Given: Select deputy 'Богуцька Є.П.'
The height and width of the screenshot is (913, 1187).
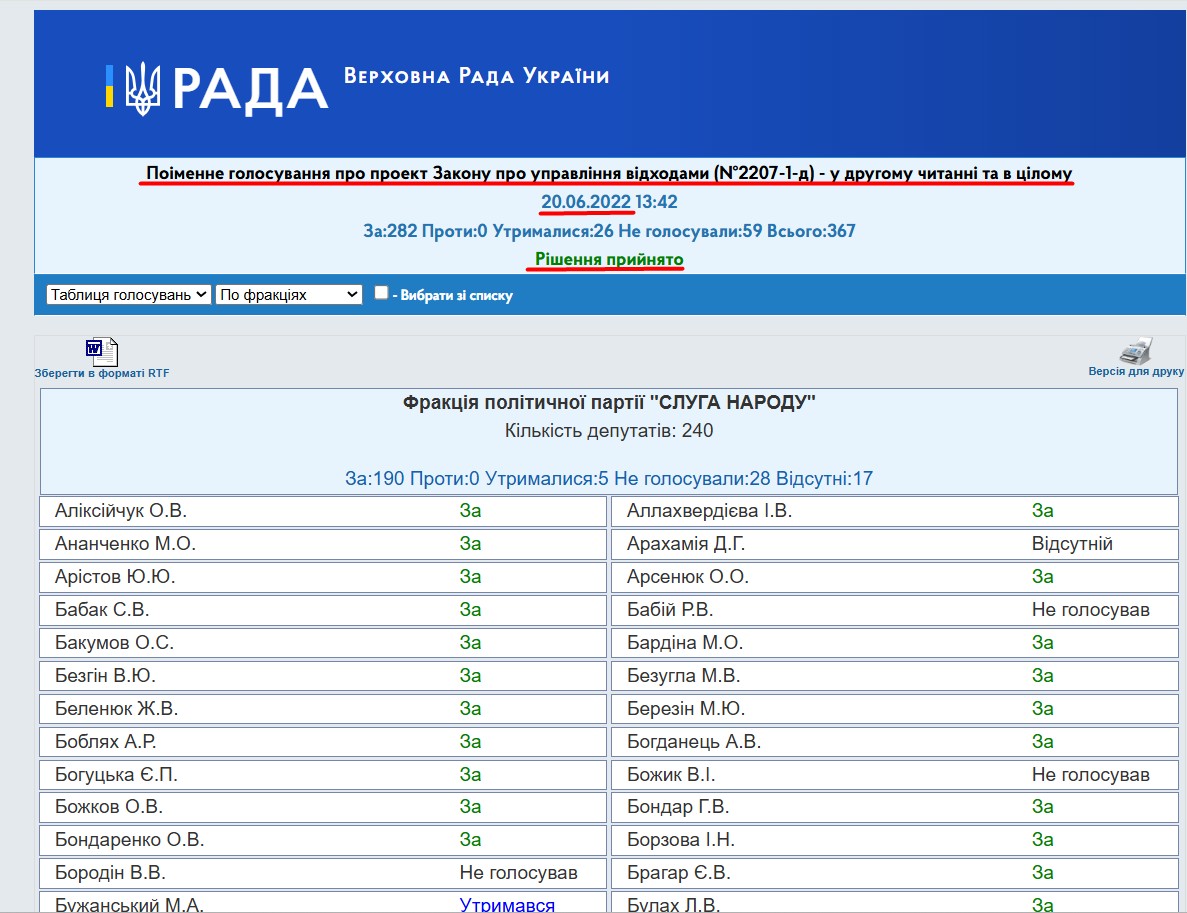Looking at the screenshot, I should pos(117,774).
